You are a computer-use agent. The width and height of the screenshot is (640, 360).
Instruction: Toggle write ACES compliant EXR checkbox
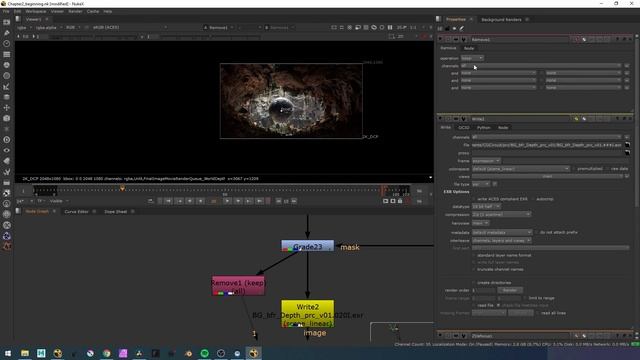click(474, 199)
